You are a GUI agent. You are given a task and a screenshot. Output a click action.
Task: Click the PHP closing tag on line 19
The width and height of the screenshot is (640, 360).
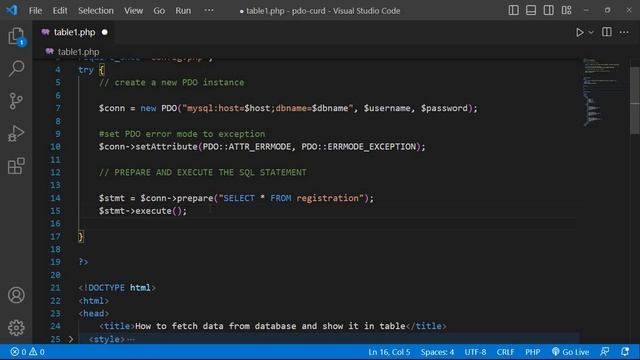click(83, 262)
